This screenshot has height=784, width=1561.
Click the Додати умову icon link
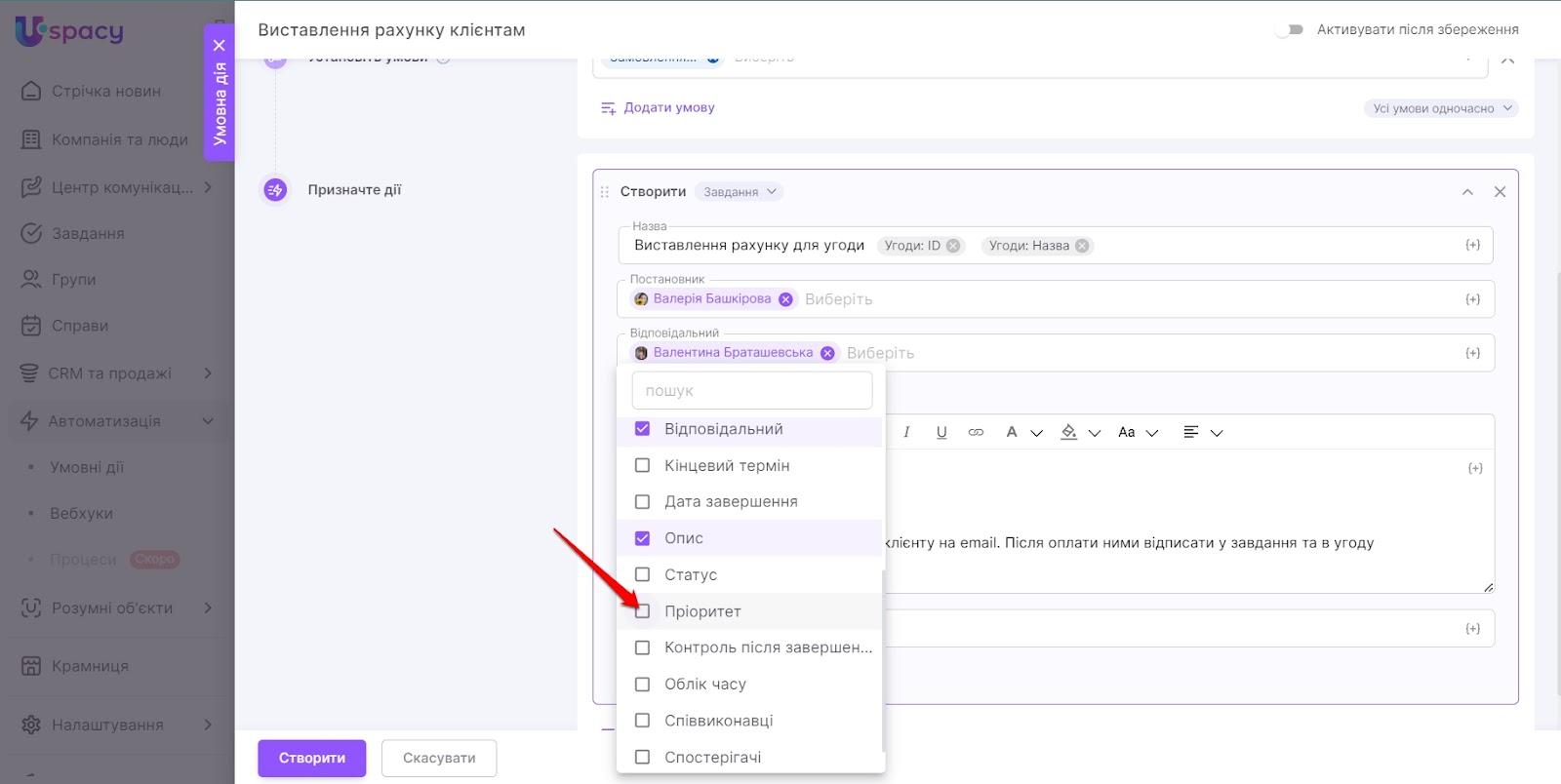[x=609, y=108]
